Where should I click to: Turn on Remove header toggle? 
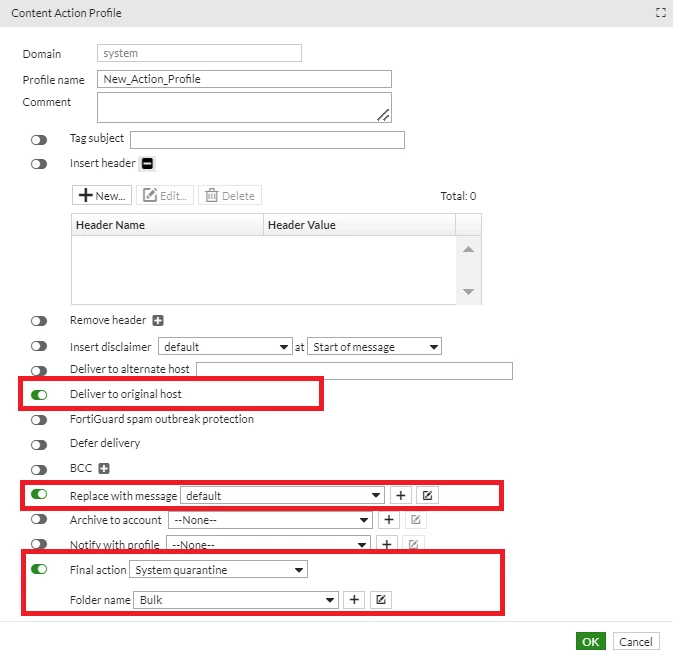(x=39, y=321)
